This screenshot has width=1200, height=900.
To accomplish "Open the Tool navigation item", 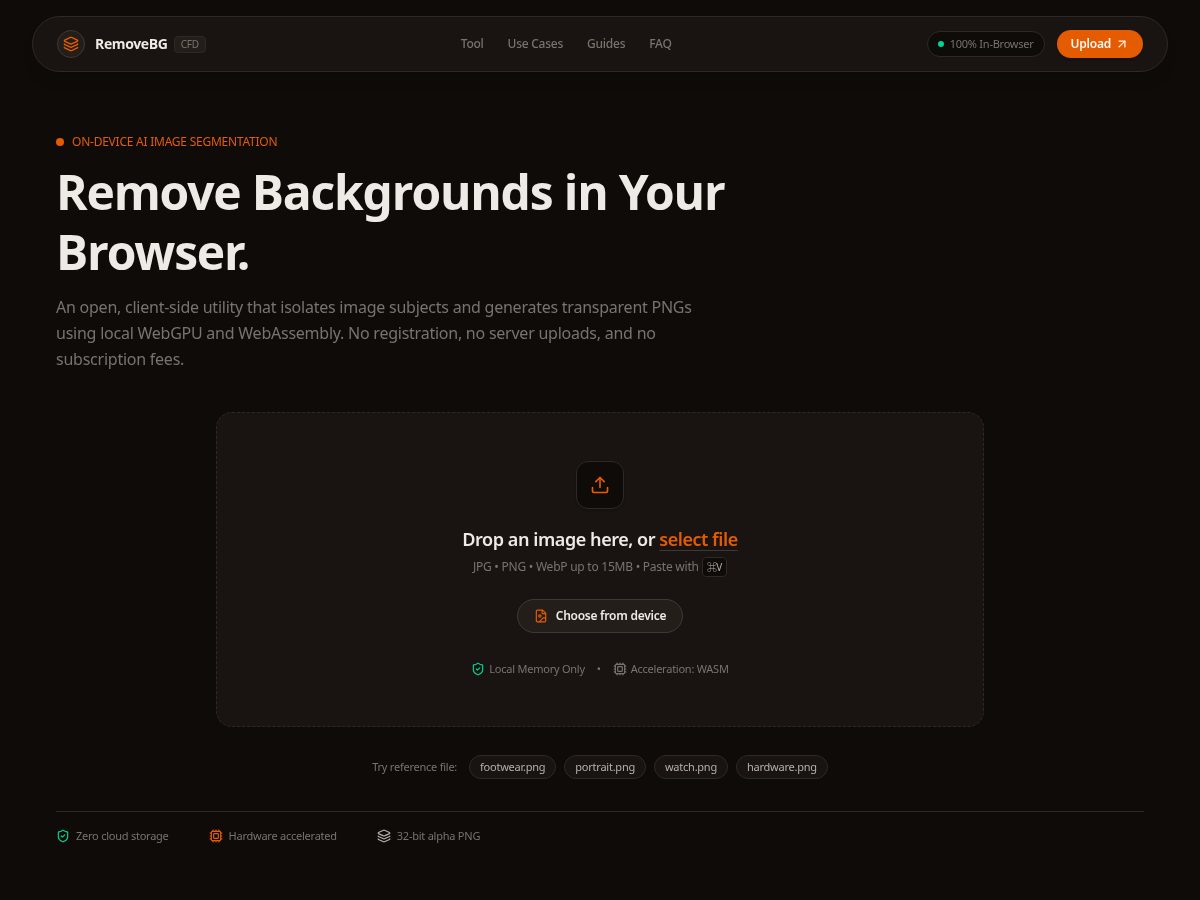I will [472, 44].
